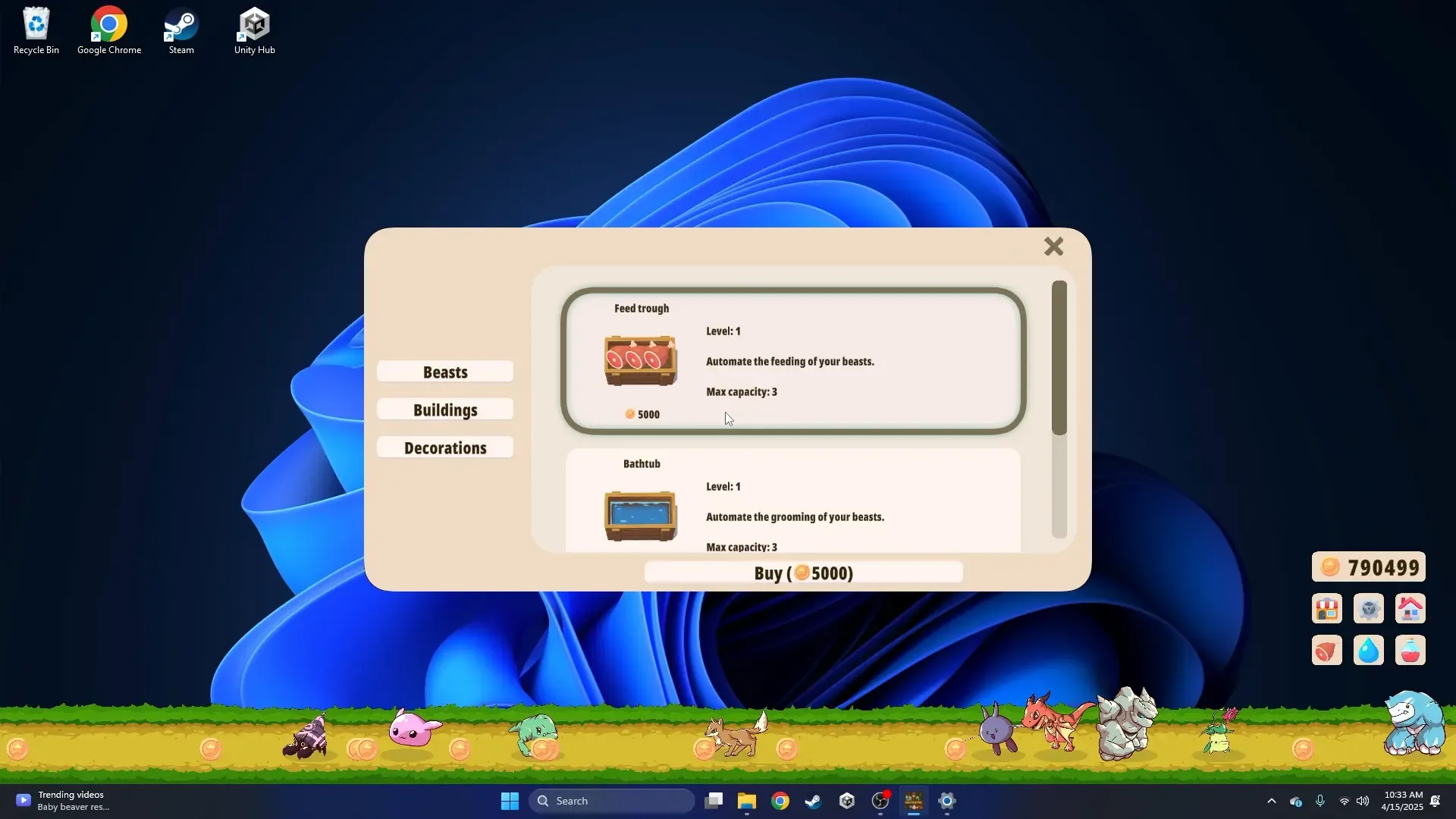Close the shop panel with X

1053,246
